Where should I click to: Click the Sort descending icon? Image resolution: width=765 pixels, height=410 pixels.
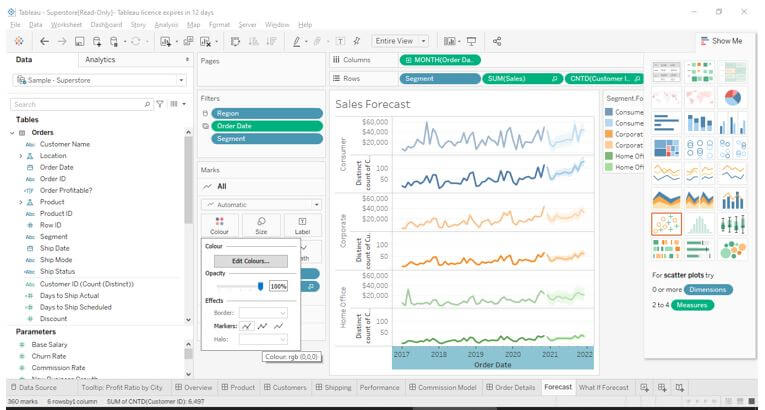[271, 41]
